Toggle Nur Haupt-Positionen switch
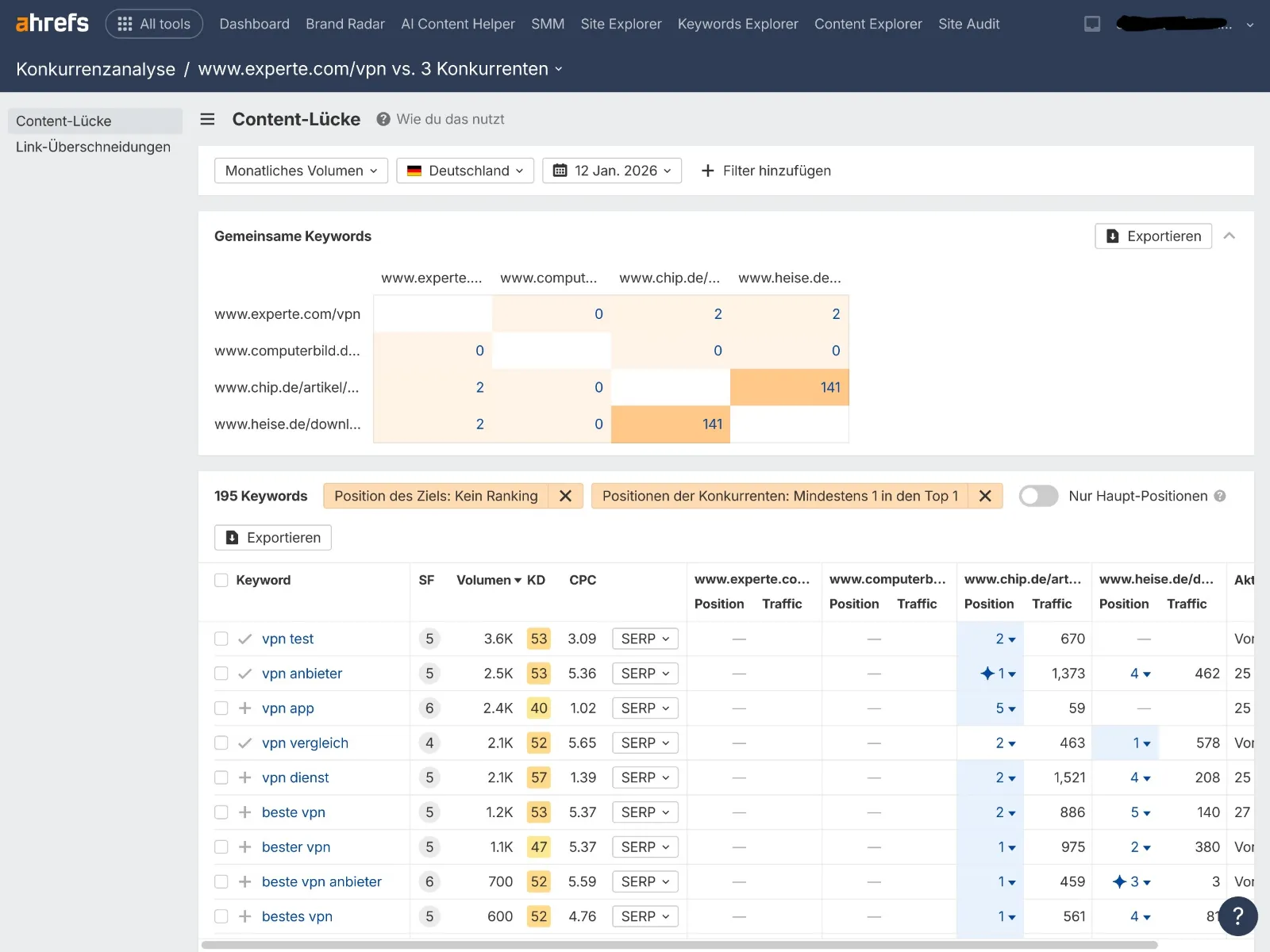The height and width of the screenshot is (952, 1270). tap(1039, 496)
